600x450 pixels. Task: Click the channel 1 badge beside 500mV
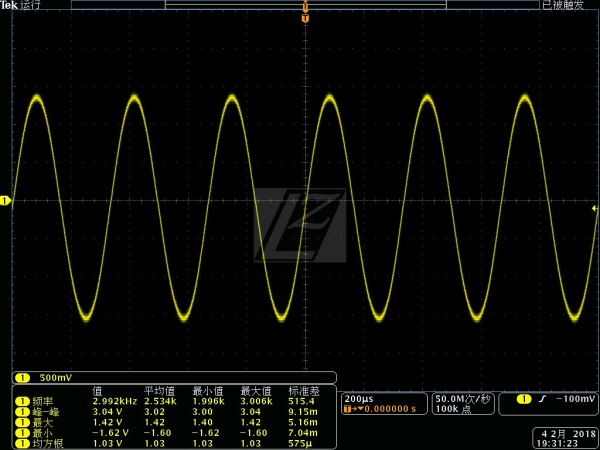click(x=23, y=378)
